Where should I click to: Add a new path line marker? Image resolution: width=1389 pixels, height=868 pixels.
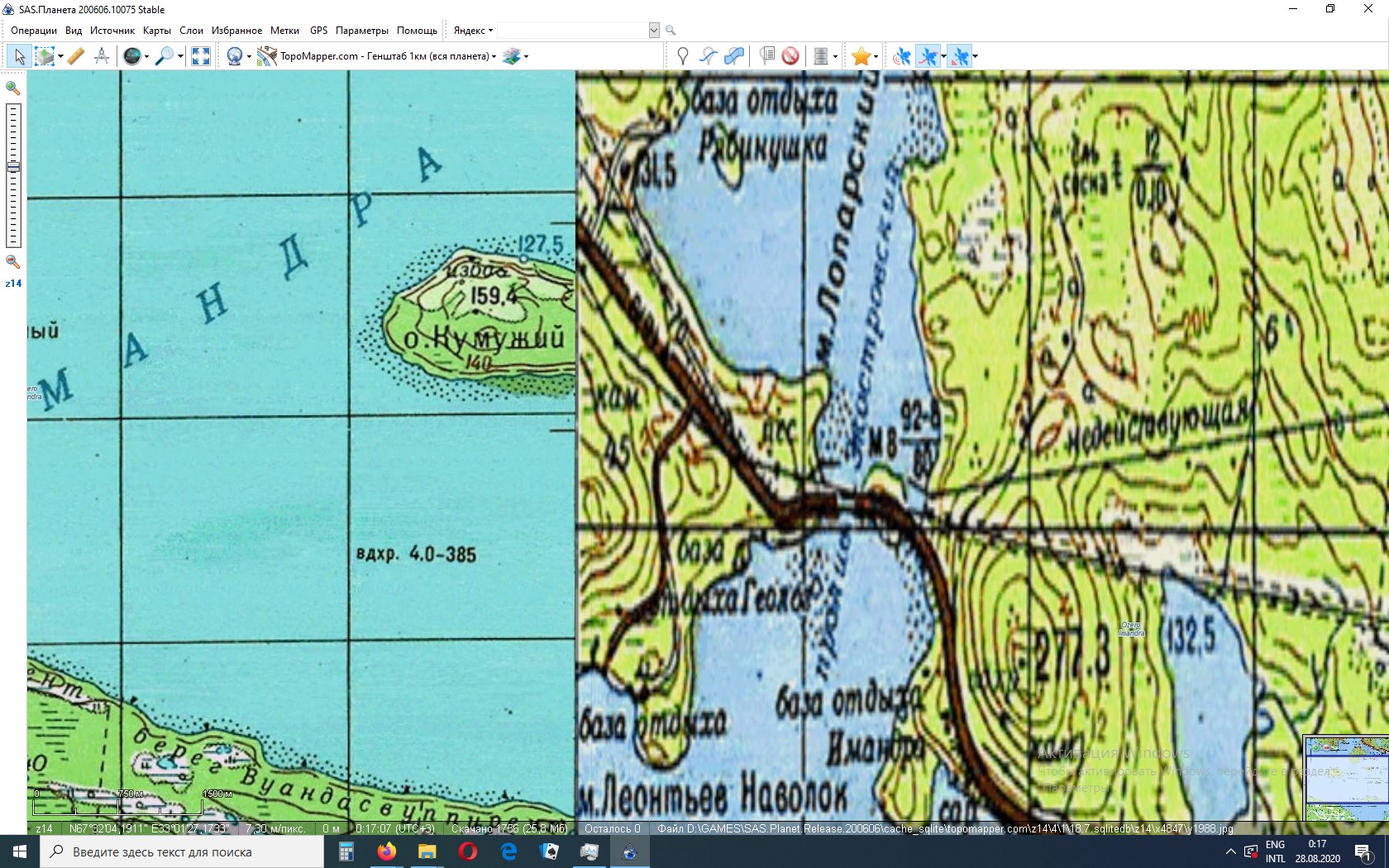(x=708, y=56)
